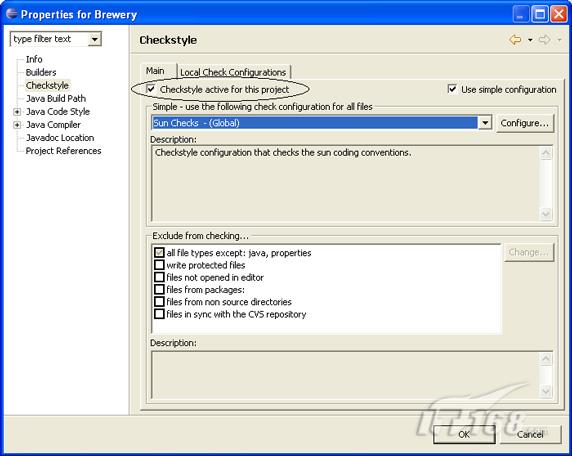572x456 pixels.
Task: Toggle Checkstyle active for this project
Action: click(151, 89)
